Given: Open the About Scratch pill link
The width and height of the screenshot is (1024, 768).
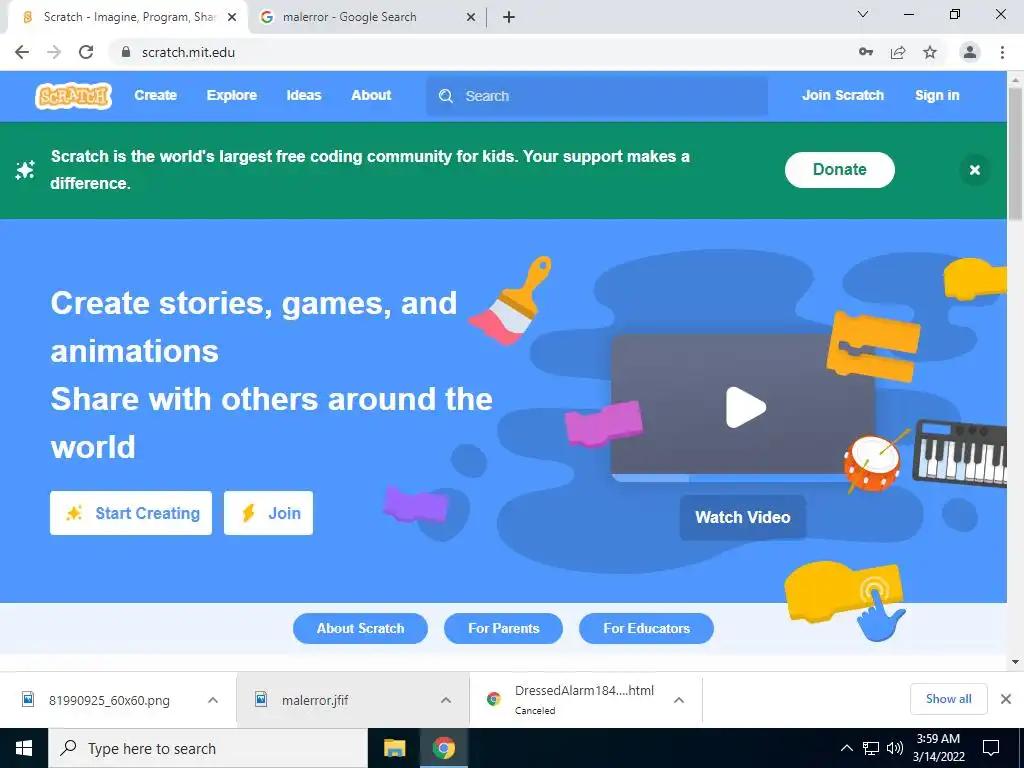Looking at the screenshot, I should pos(360,628).
